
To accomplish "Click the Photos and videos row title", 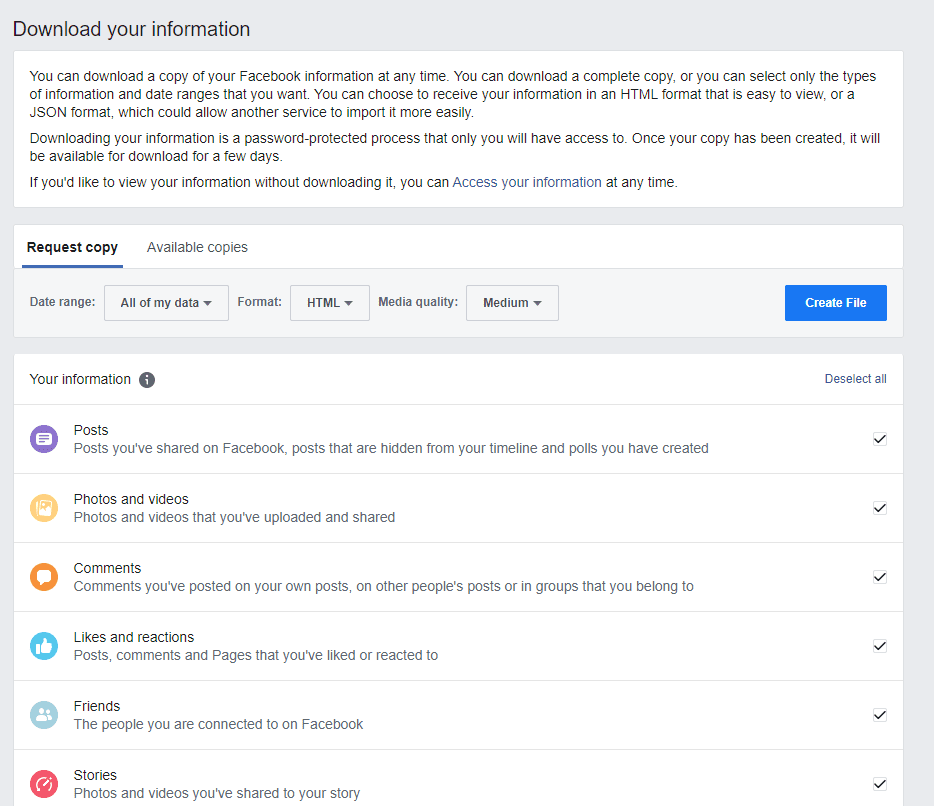I will (x=131, y=499).
